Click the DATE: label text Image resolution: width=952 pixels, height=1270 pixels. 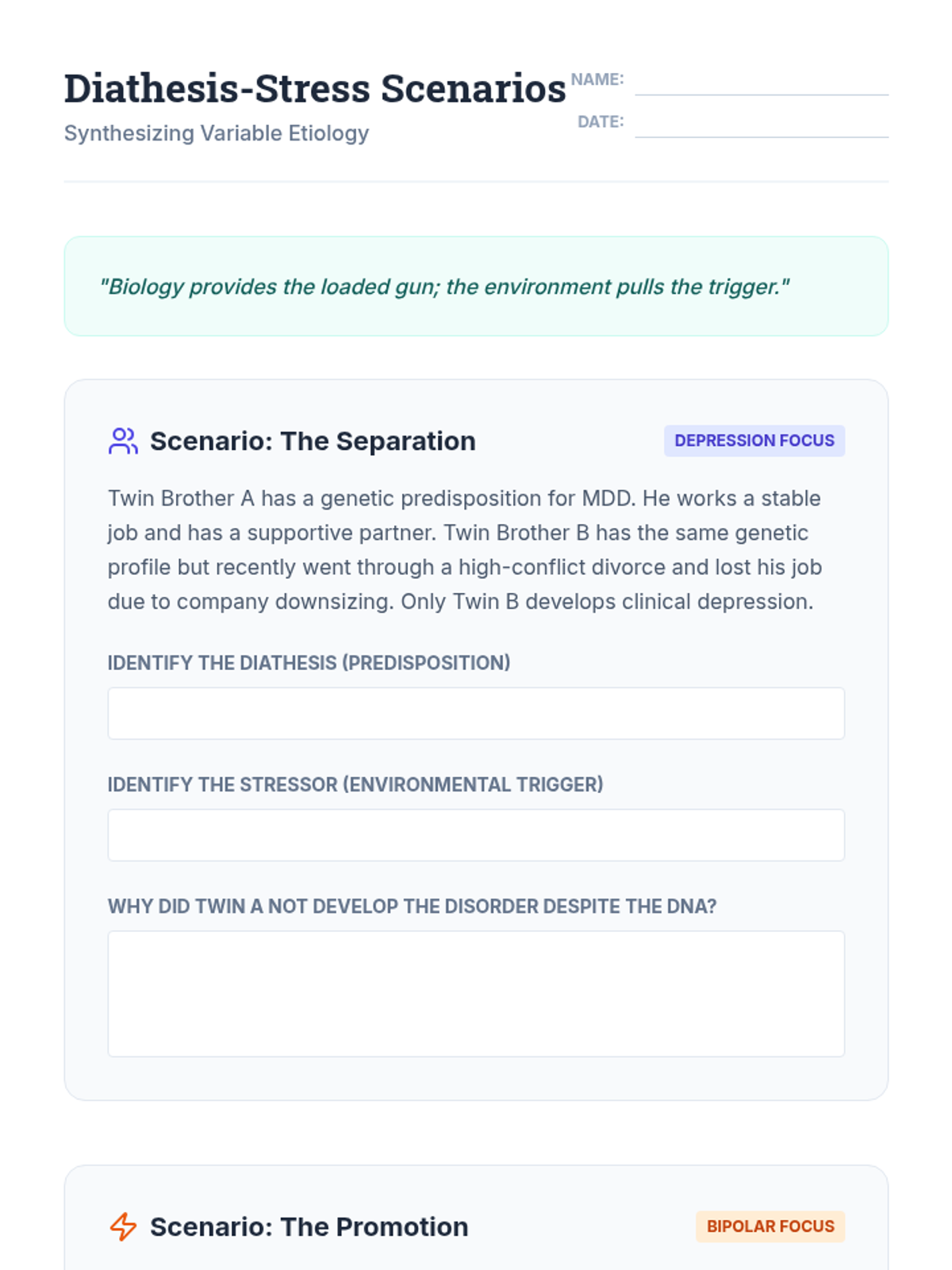(601, 121)
